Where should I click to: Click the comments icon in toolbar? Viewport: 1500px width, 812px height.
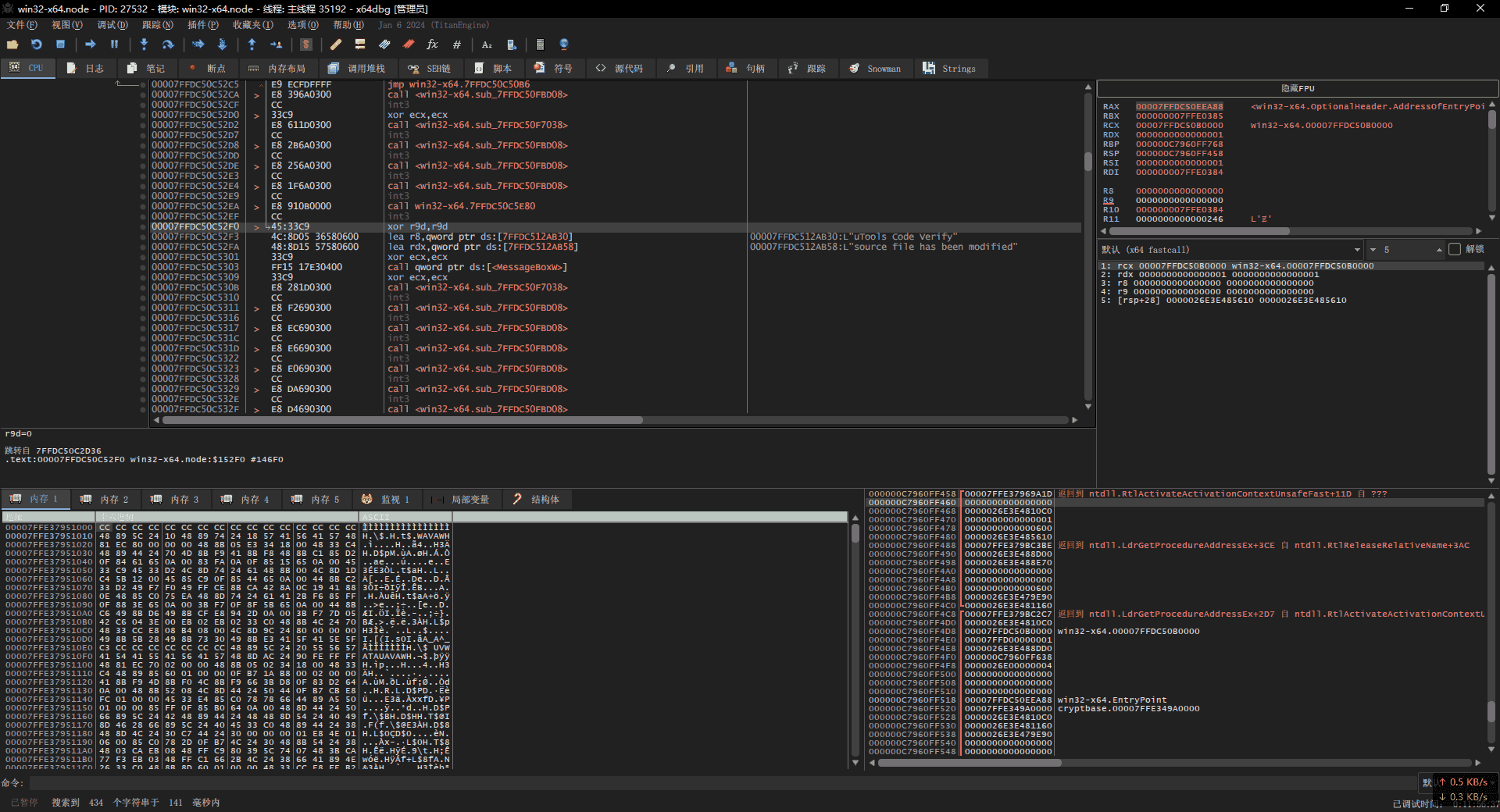pos(360,45)
